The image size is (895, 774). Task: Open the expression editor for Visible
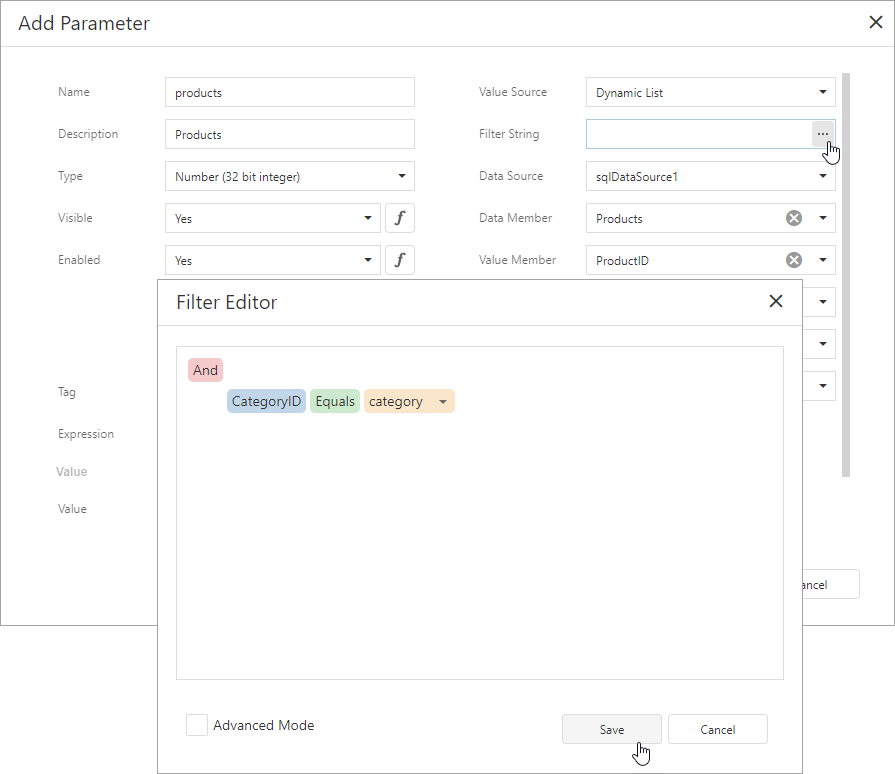[x=400, y=218]
